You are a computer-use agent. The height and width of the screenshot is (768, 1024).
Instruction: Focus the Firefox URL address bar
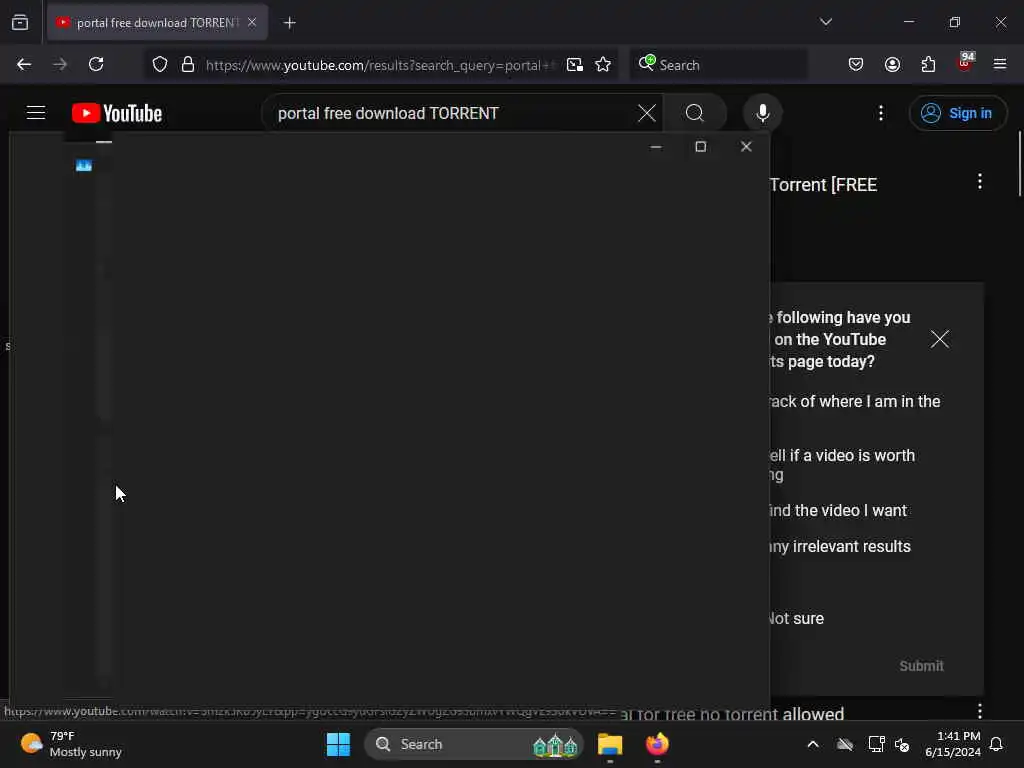tap(379, 65)
